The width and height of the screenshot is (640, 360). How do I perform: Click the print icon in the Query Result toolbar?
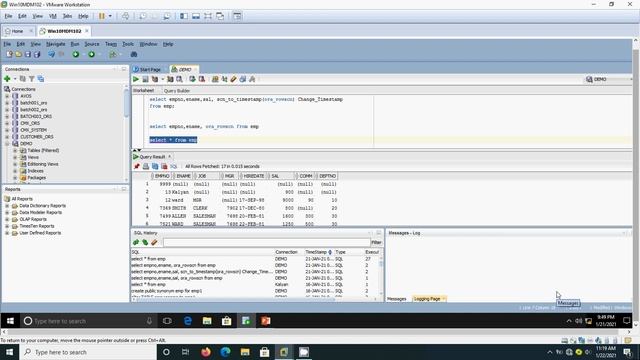pos(146,166)
